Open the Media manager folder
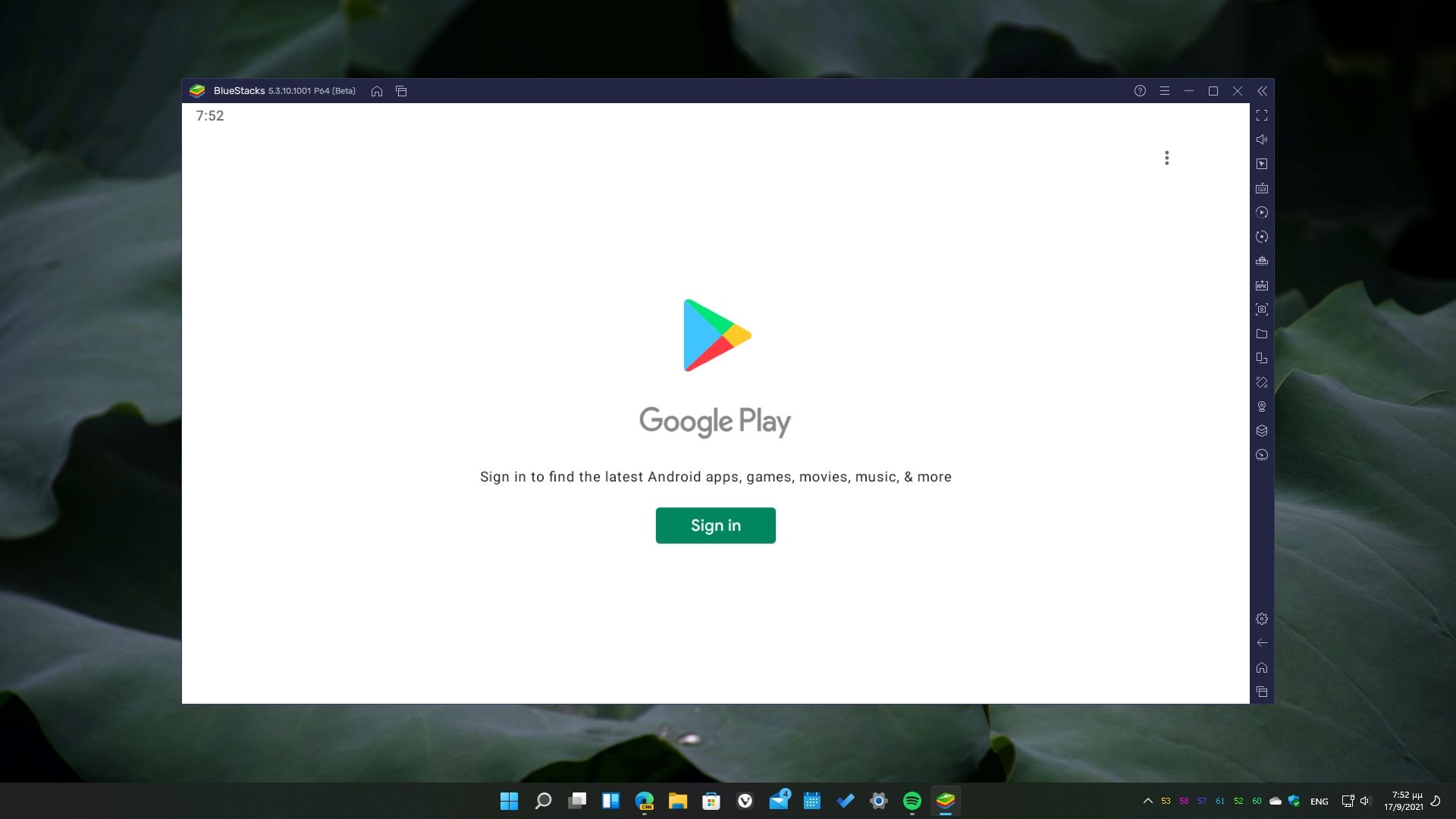 click(1262, 334)
